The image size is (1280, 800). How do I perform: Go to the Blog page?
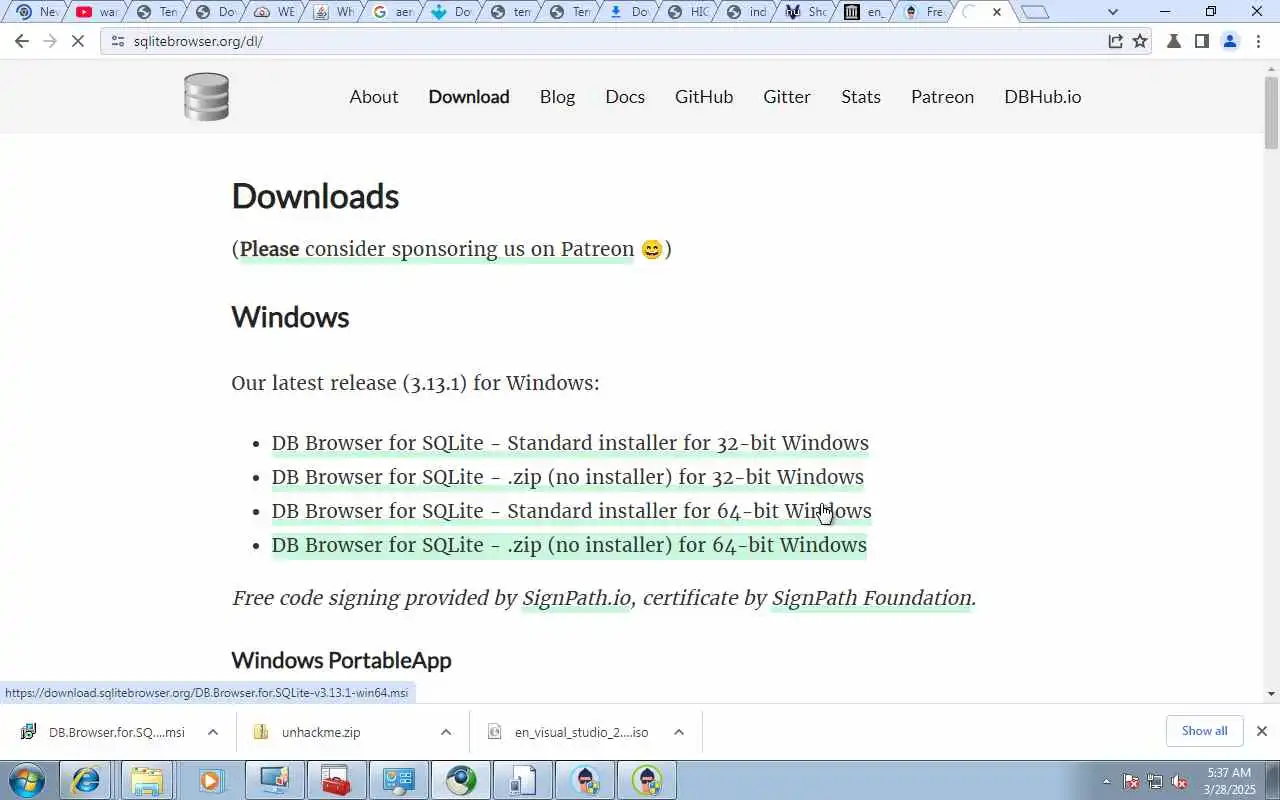coord(557,97)
